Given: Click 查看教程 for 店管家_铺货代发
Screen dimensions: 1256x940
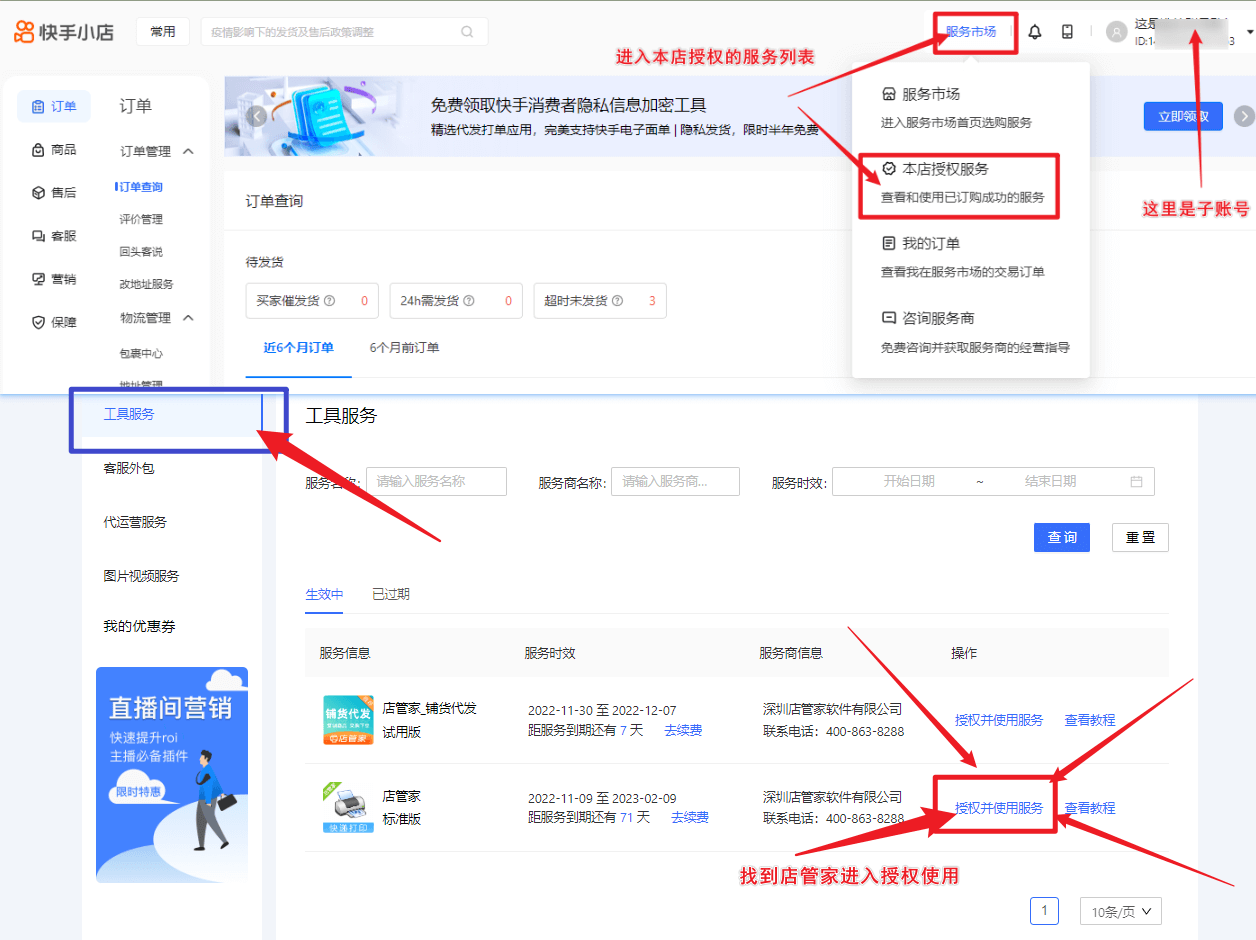Looking at the screenshot, I should (x=1090, y=720).
